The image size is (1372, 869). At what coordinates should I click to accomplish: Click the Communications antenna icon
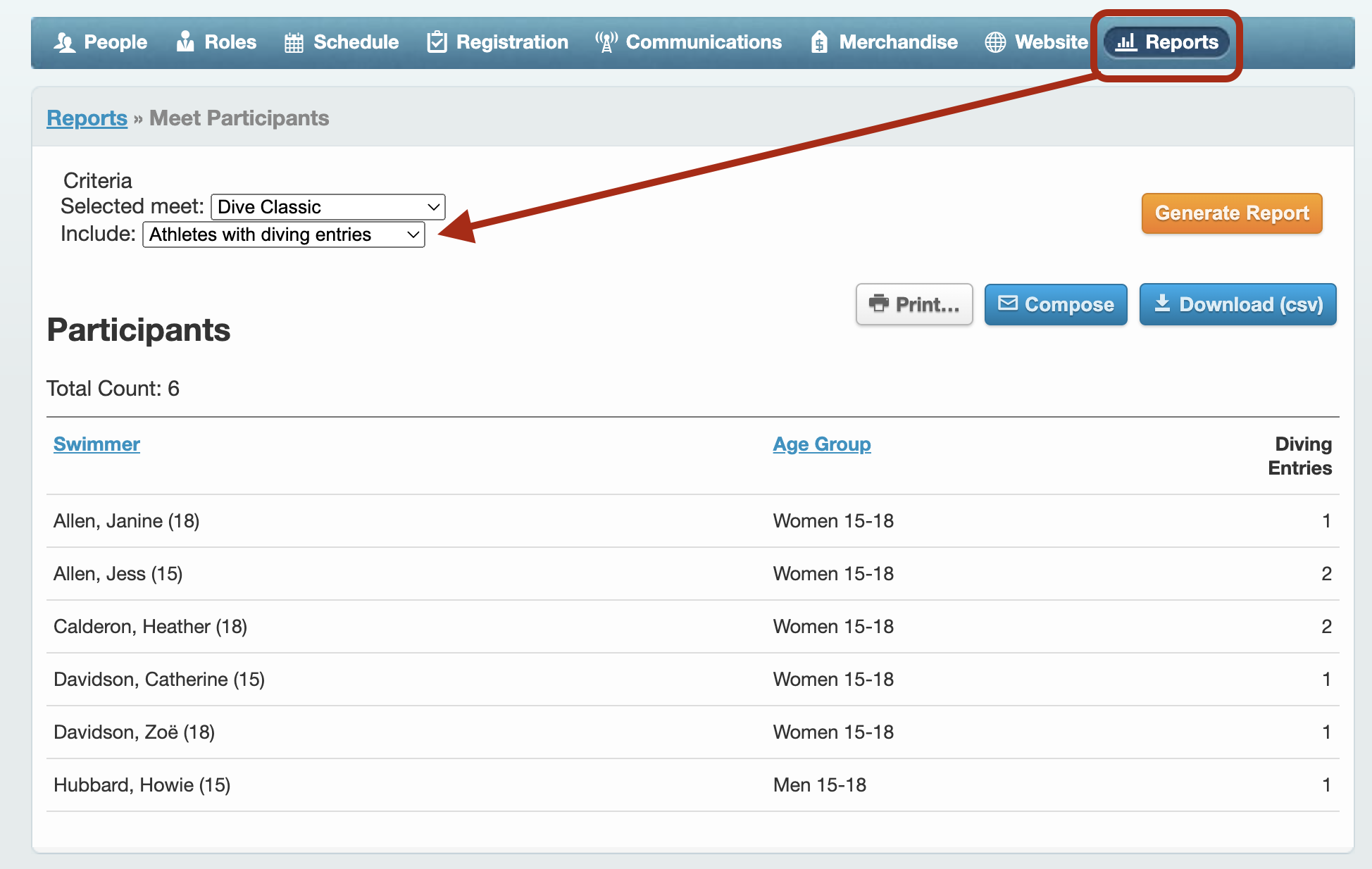click(606, 42)
